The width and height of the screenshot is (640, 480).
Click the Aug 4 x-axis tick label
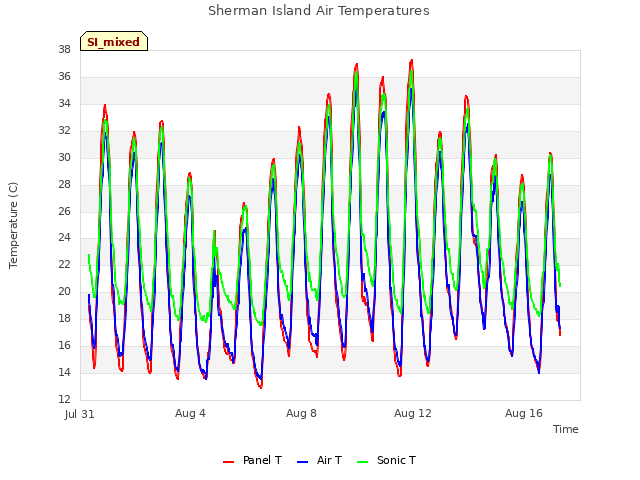coord(190,413)
